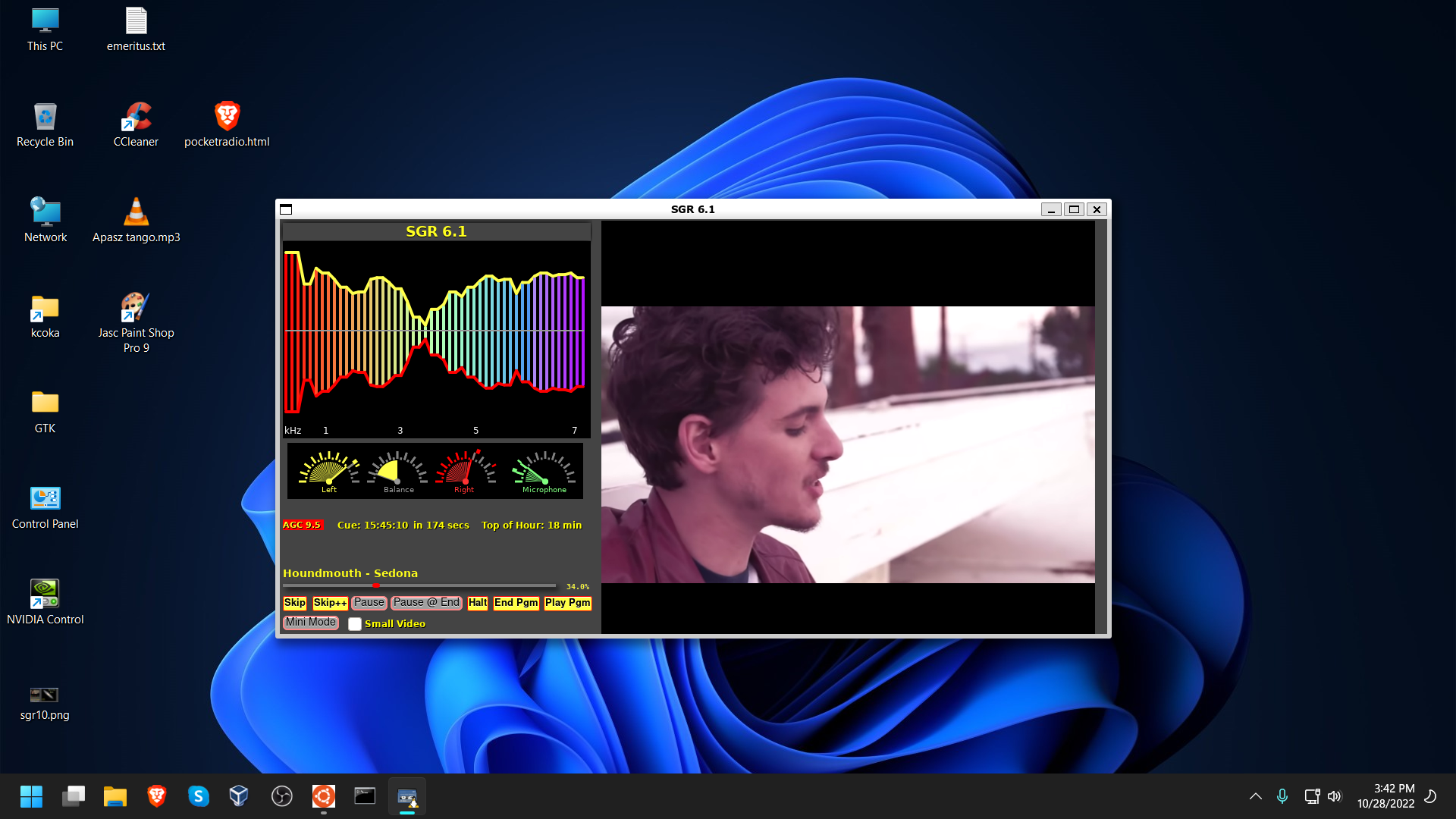This screenshot has height=819, width=1456.
Task: Open VirtualBox from taskbar
Action: click(x=239, y=796)
